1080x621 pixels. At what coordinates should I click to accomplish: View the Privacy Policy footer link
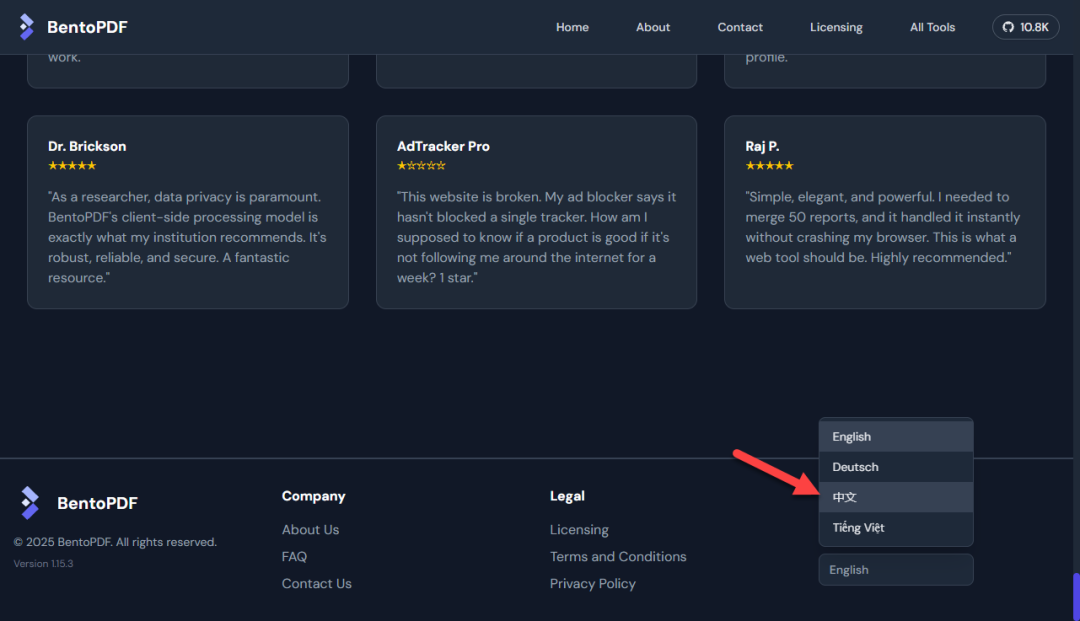[x=592, y=584]
